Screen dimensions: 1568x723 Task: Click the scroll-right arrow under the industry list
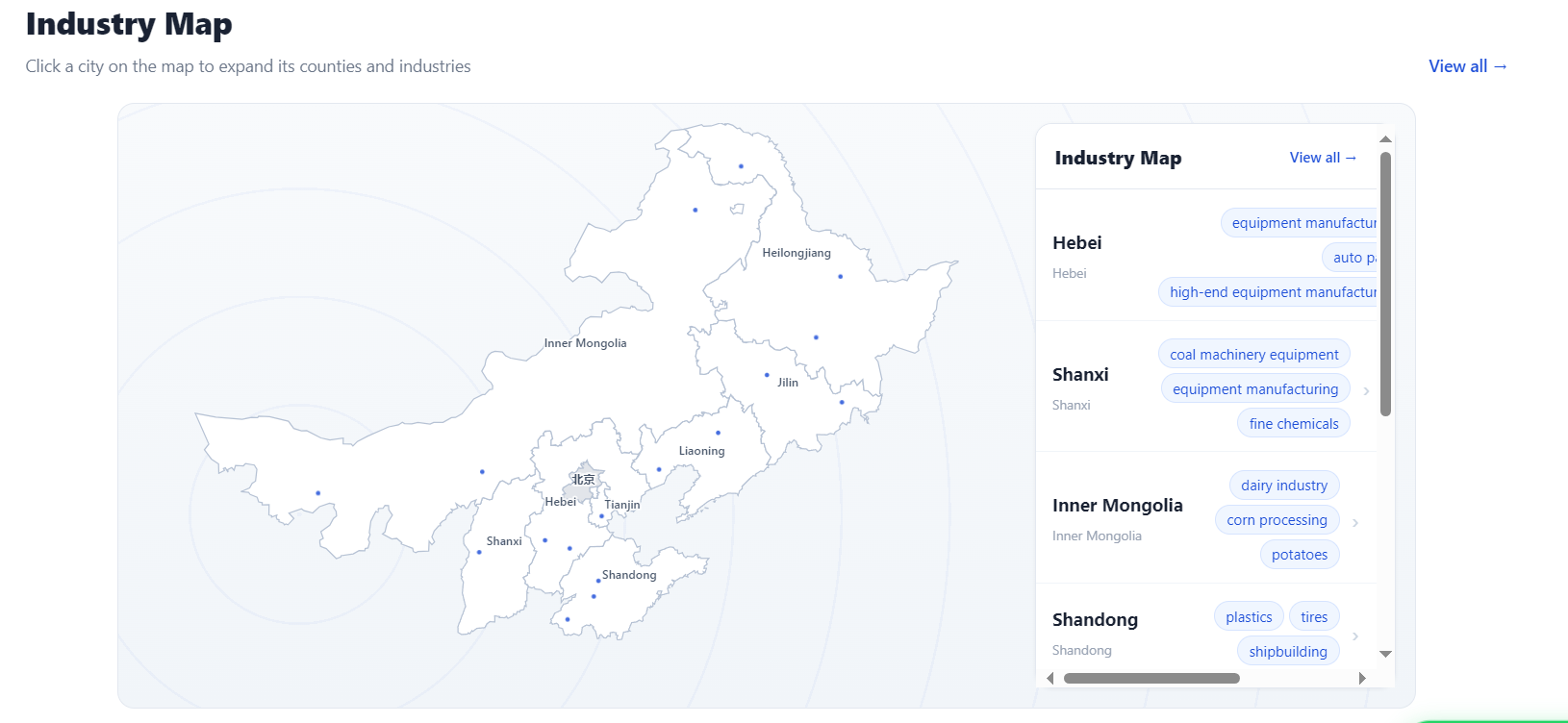(x=1362, y=678)
